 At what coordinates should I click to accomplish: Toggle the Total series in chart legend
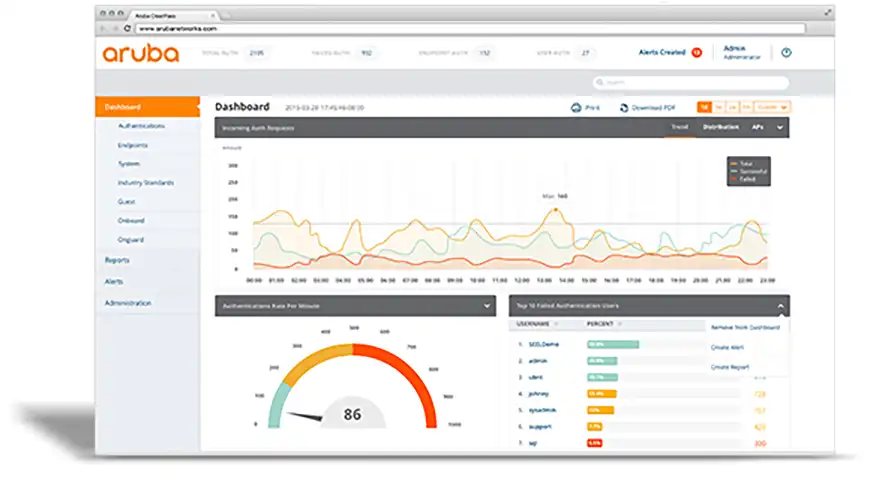click(747, 162)
